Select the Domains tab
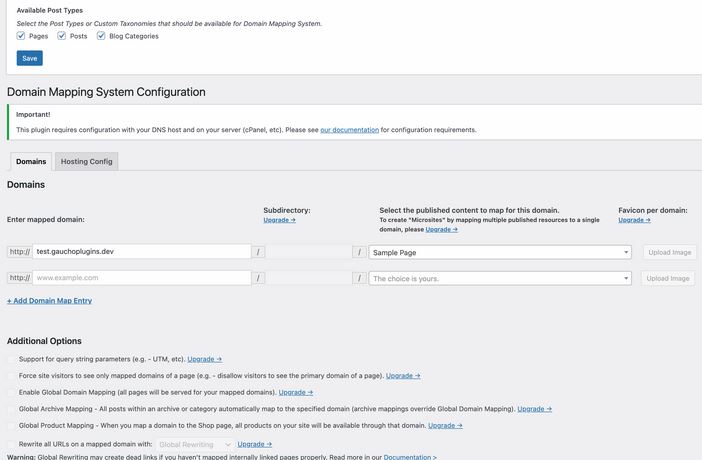 [x=31, y=161]
